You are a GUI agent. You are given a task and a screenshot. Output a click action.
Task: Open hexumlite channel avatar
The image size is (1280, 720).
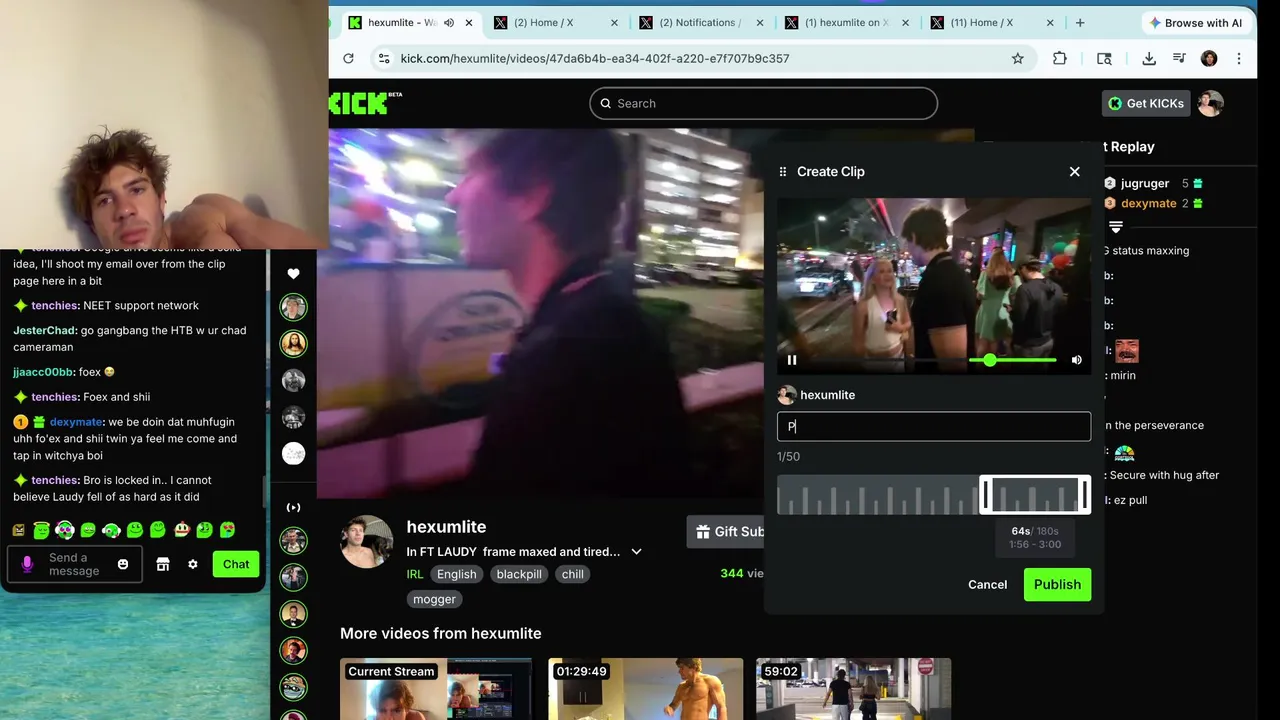pyautogui.click(x=366, y=542)
